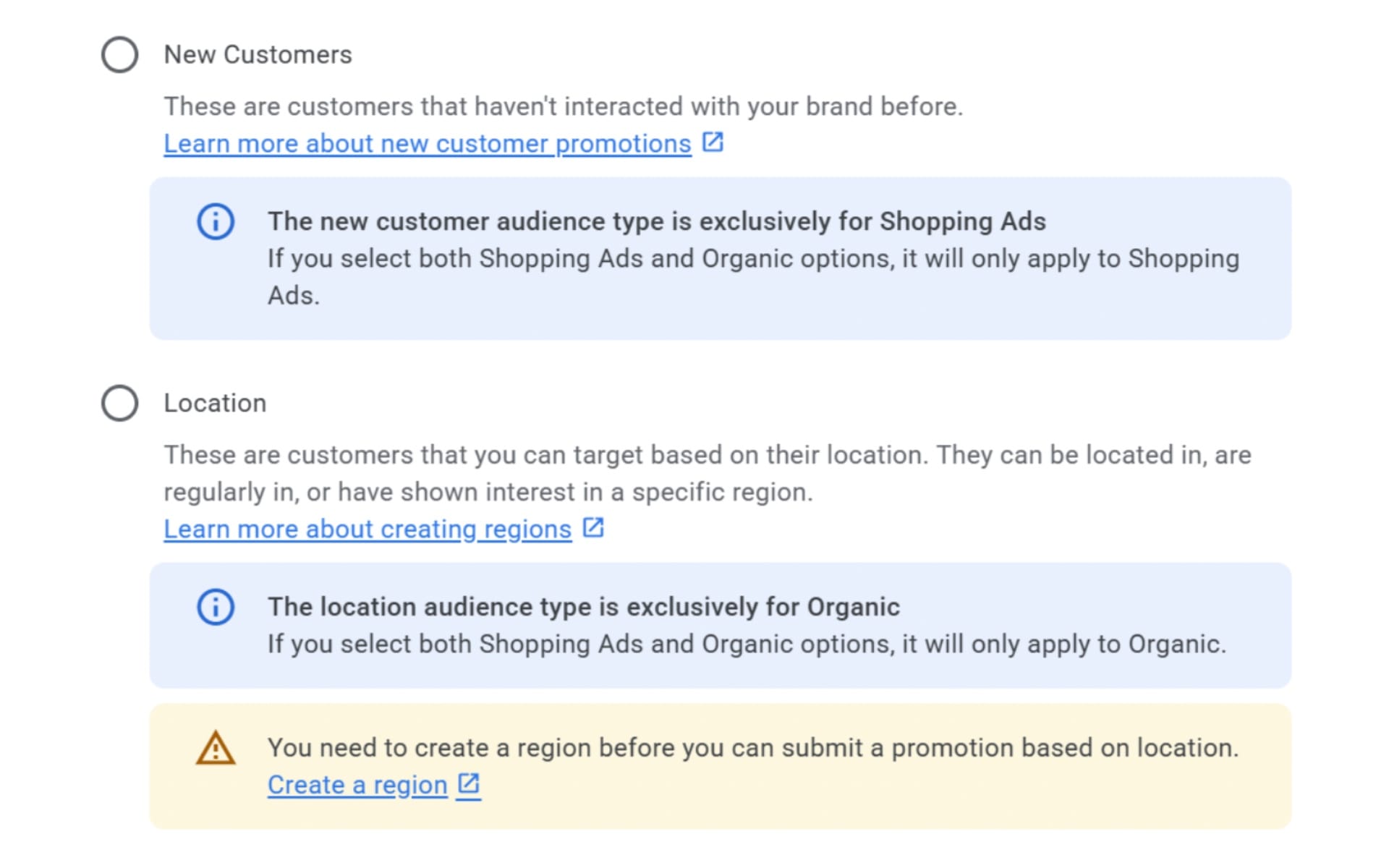Click the warning triangle icon in the yellow banner
Image resolution: width=1389 pixels, height=868 pixels.
pyautogui.click(x=215, y=749)
